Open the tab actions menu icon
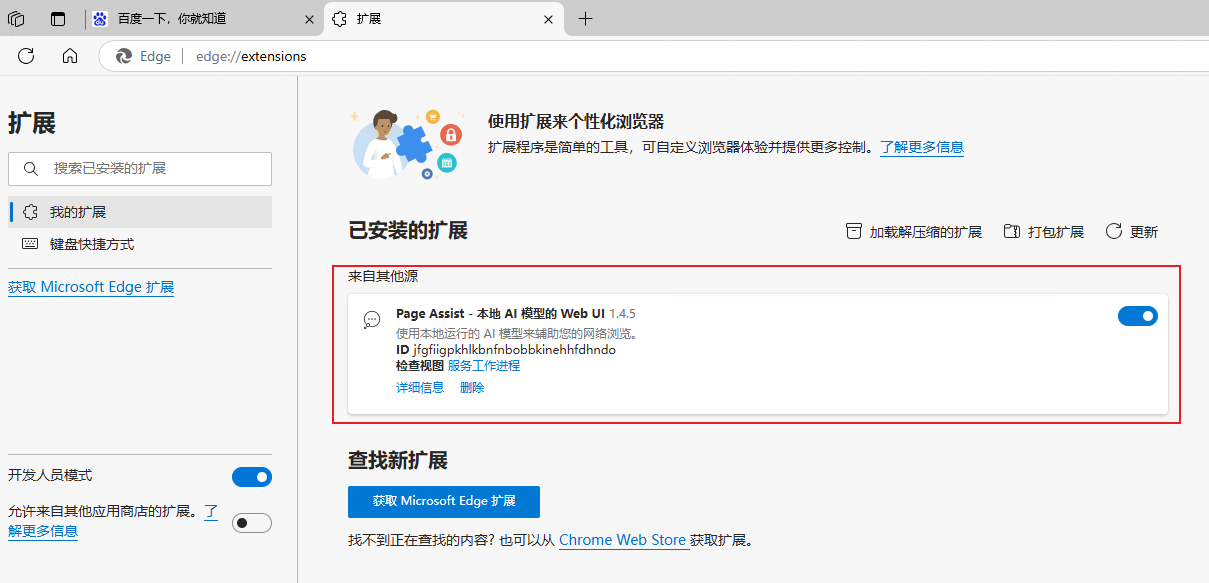The image size is (1209, 583). pos(58,19)
